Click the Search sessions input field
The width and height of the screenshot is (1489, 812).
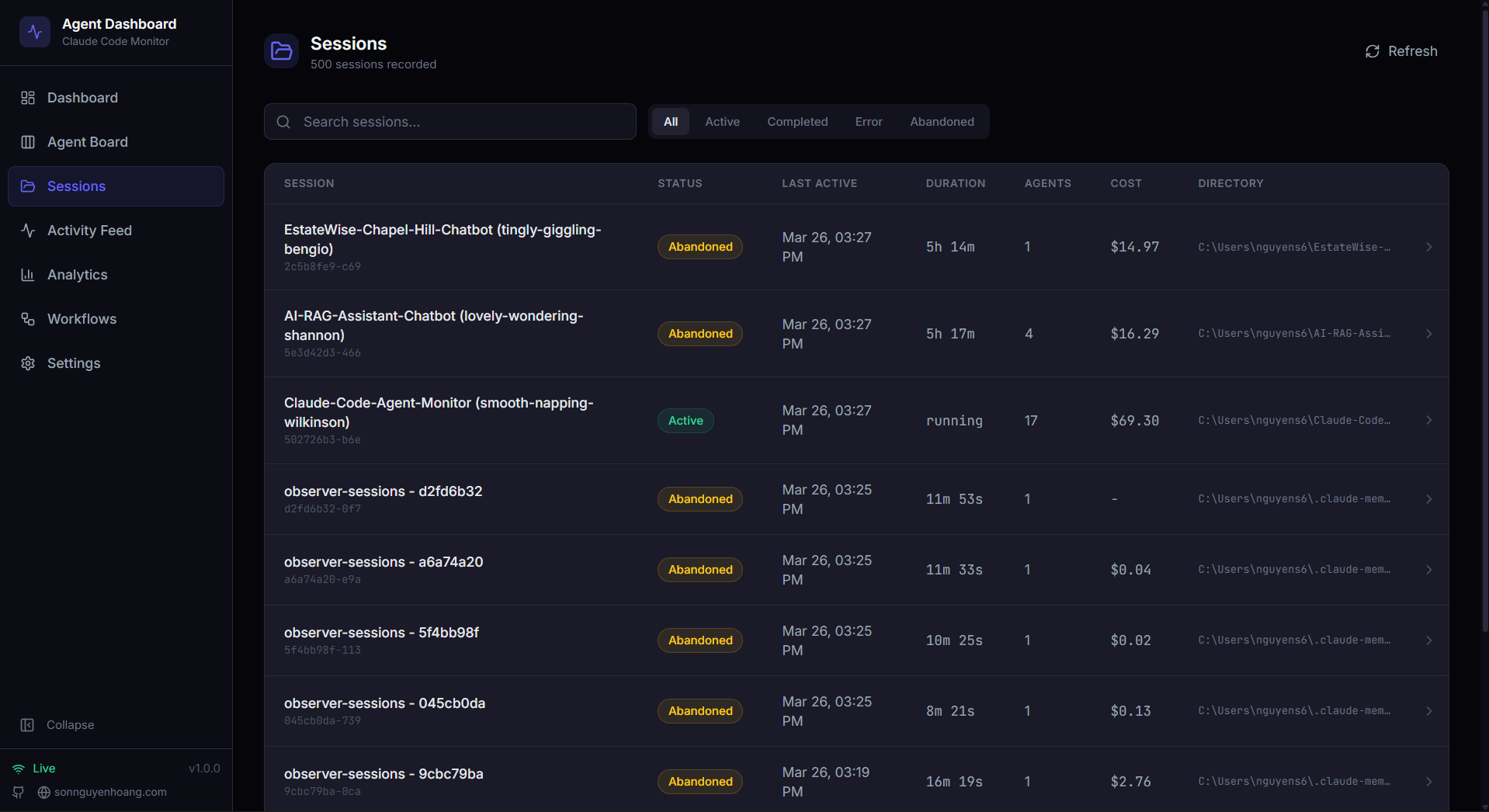coord(449,122)
